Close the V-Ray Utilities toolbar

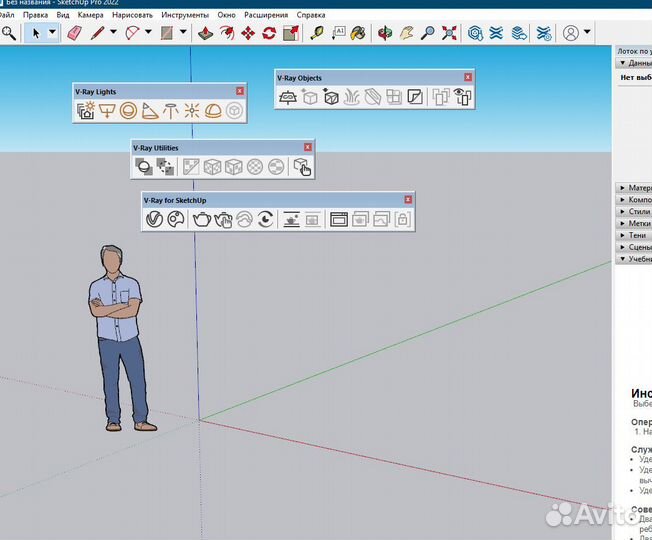[308, 147]
